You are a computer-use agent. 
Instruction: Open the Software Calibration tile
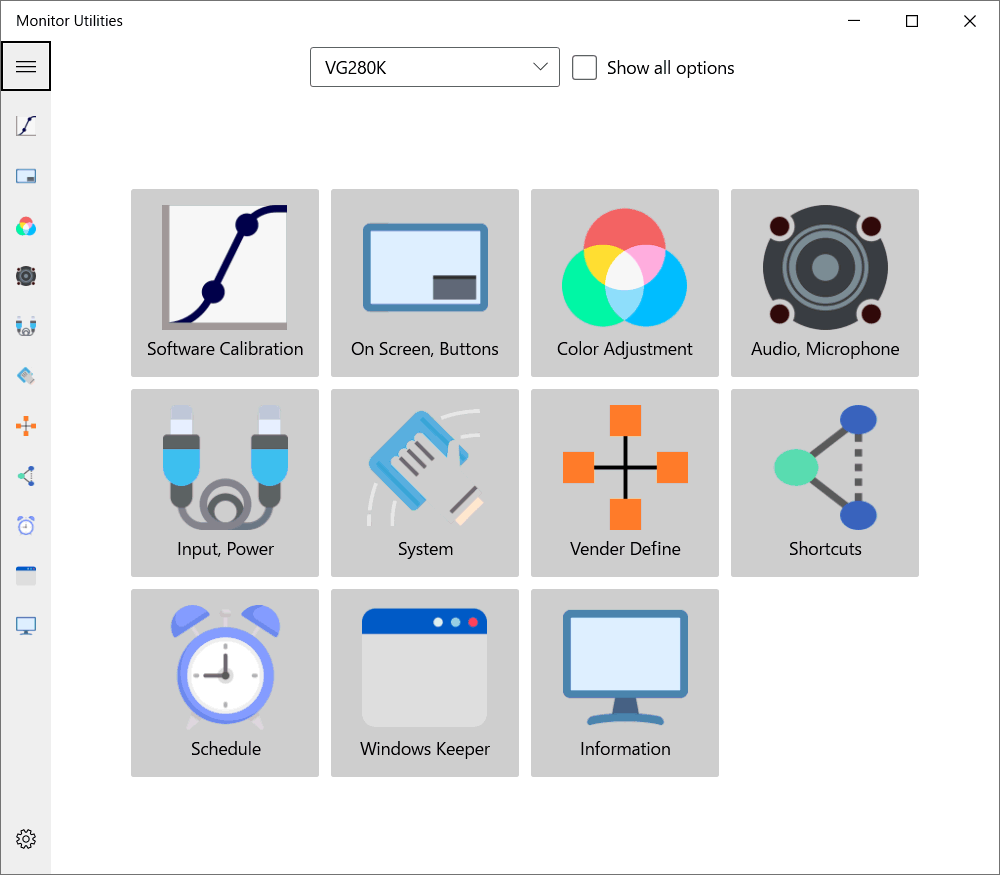pos(224,283)
